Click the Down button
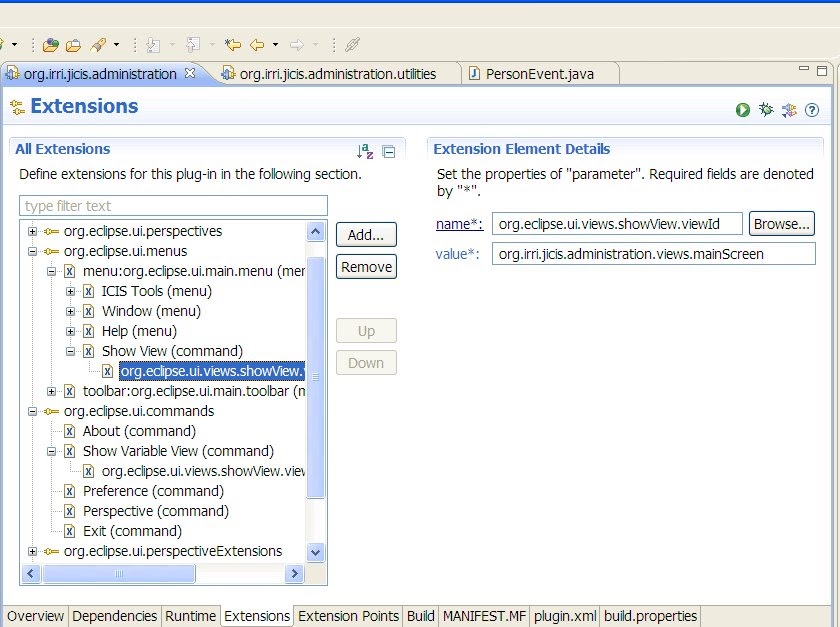Viewport: 840px width, 627px height. 366,363
